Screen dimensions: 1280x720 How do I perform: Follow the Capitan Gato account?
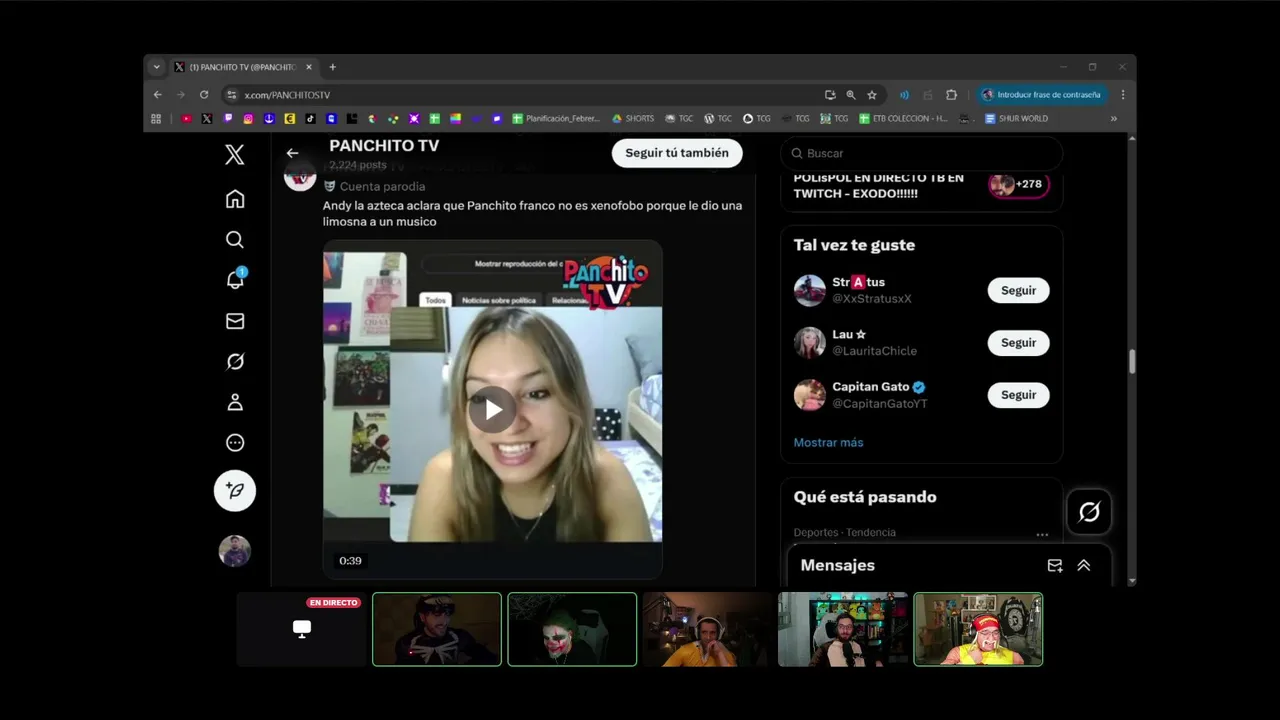pyautogui.click(x=1018, y=395)
